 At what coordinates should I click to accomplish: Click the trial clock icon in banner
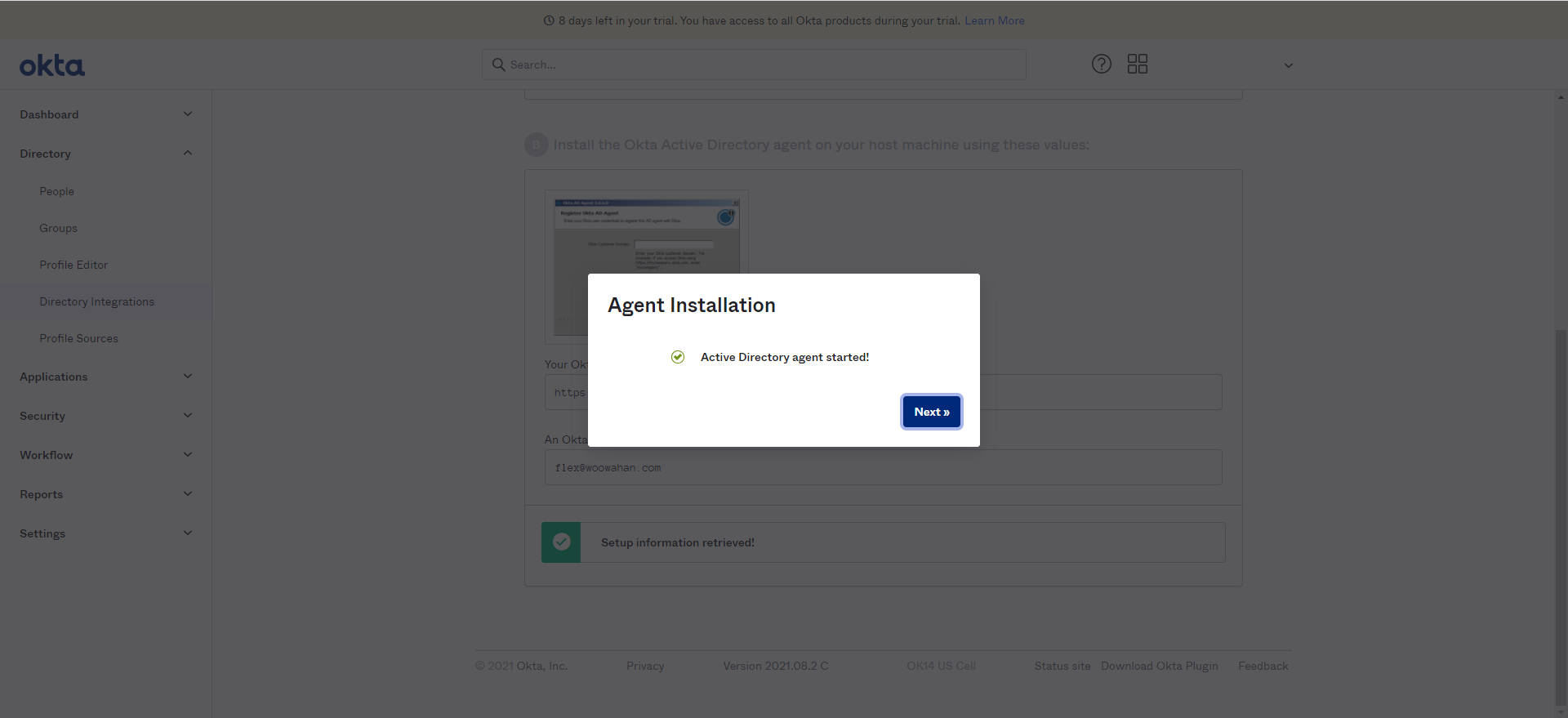549,20
